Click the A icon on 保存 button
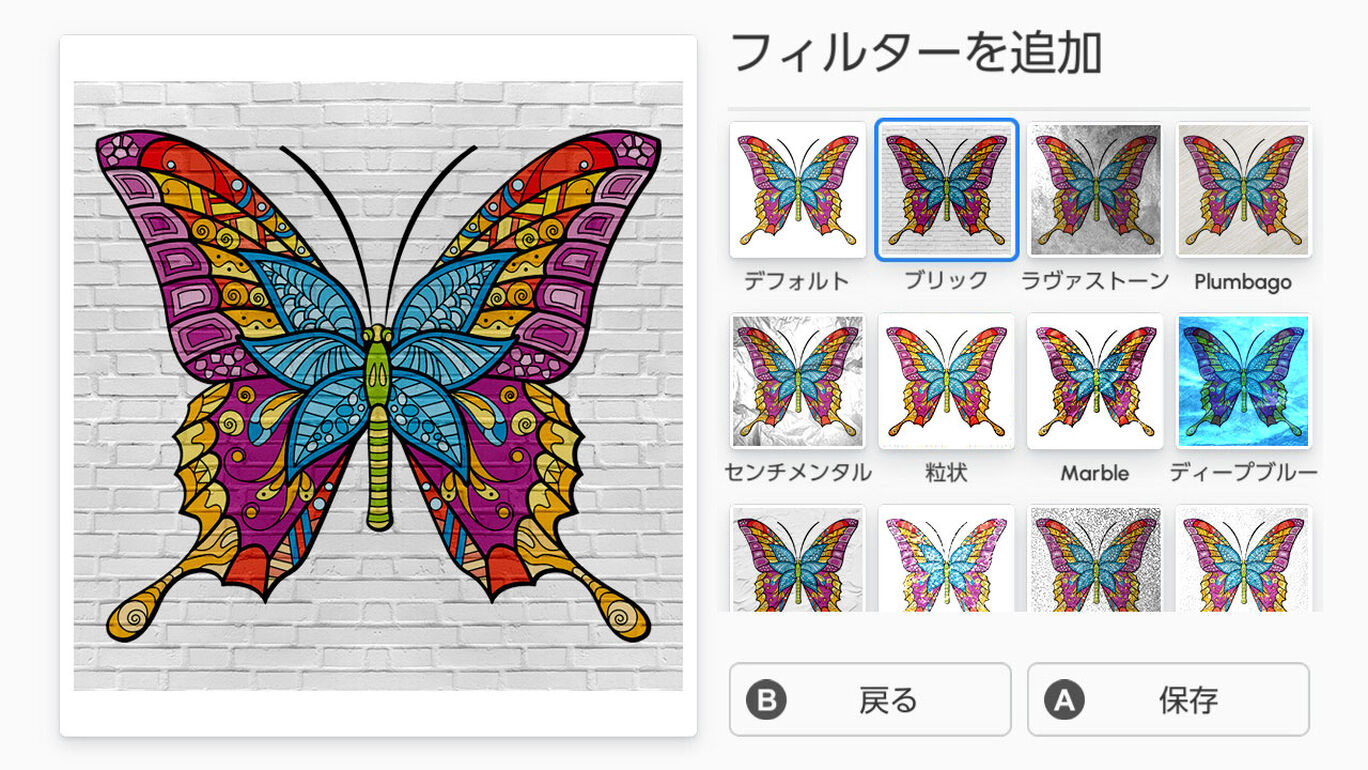Image resolution: width=1368 pixels, height=770 pixels. coord(1065,700)
